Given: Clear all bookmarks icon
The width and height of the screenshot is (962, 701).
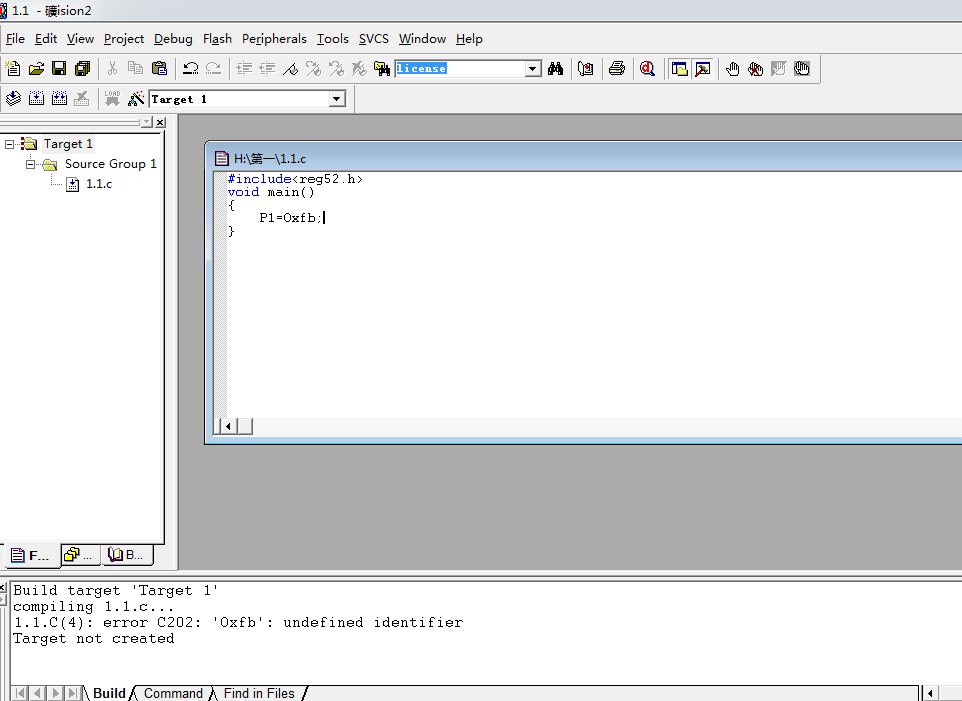Looking at the screenshot, I should [x=359, y=69].
